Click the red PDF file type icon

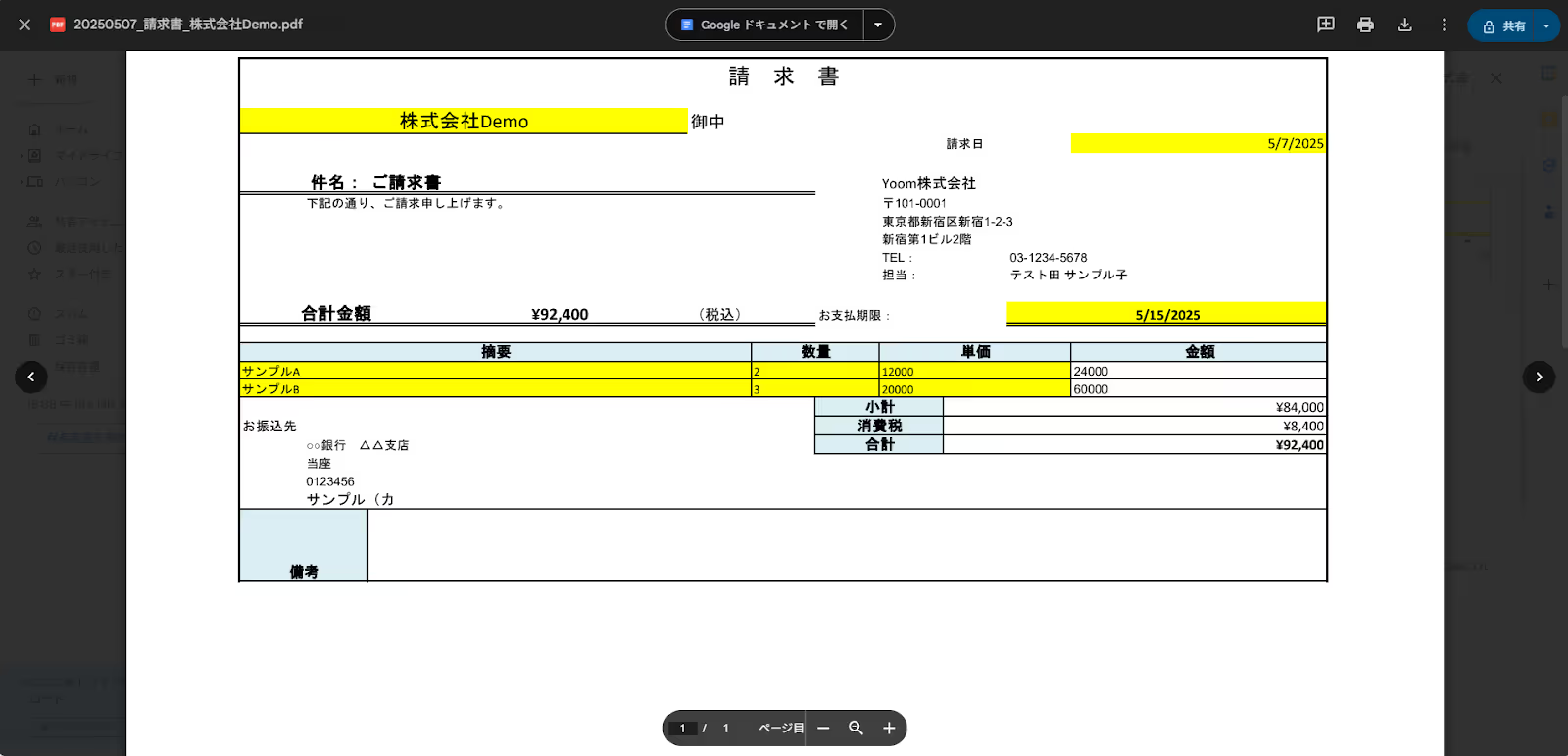pyautogui.click(x=58, y=25)
